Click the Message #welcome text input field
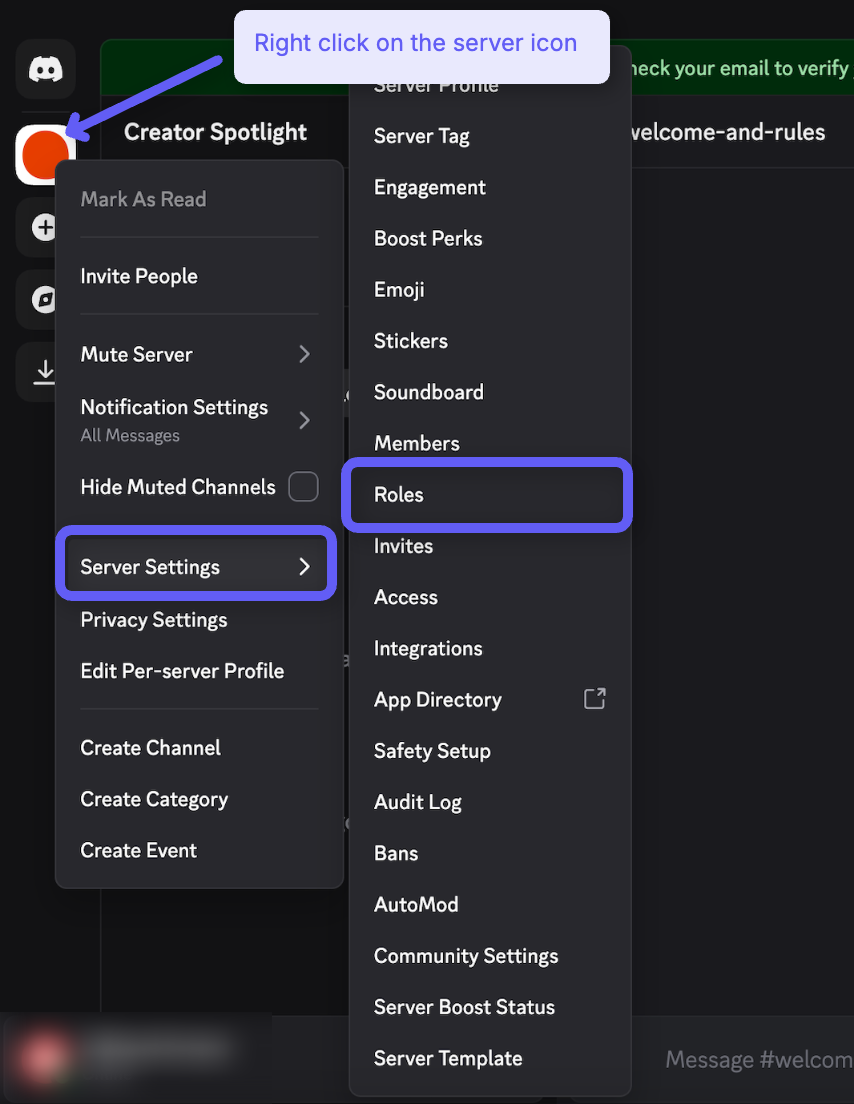 (x=757, y=1059)
